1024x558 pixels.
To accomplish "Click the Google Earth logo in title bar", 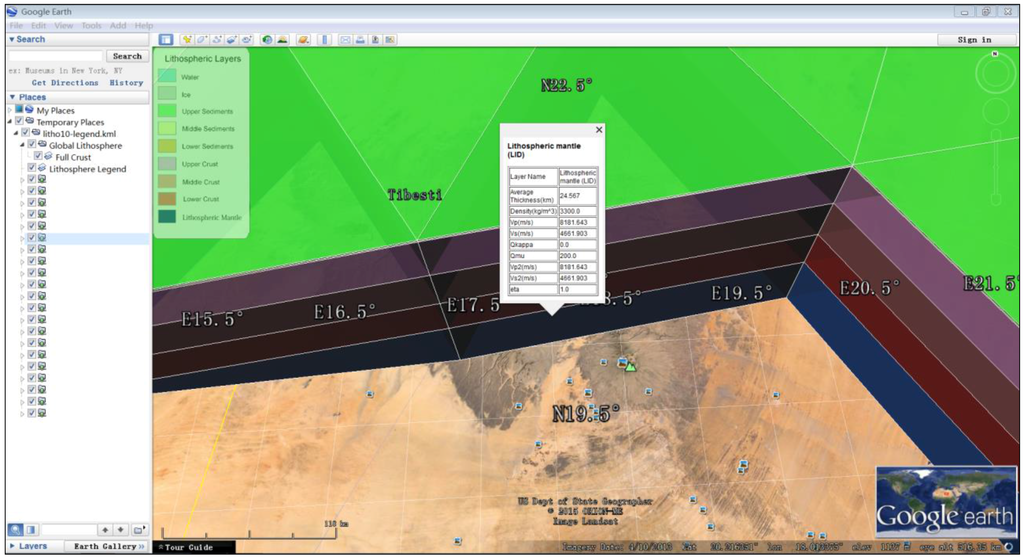I will pos(12,12).
